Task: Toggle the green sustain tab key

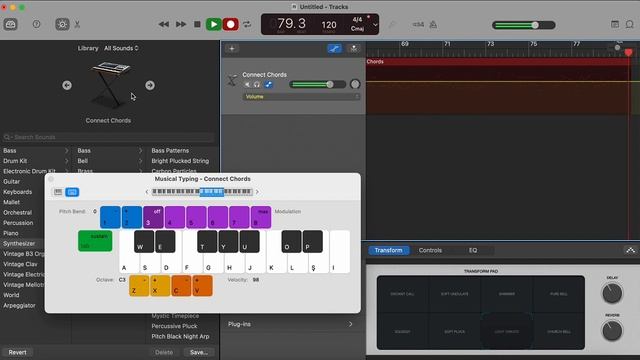Action: click(95, 241)
